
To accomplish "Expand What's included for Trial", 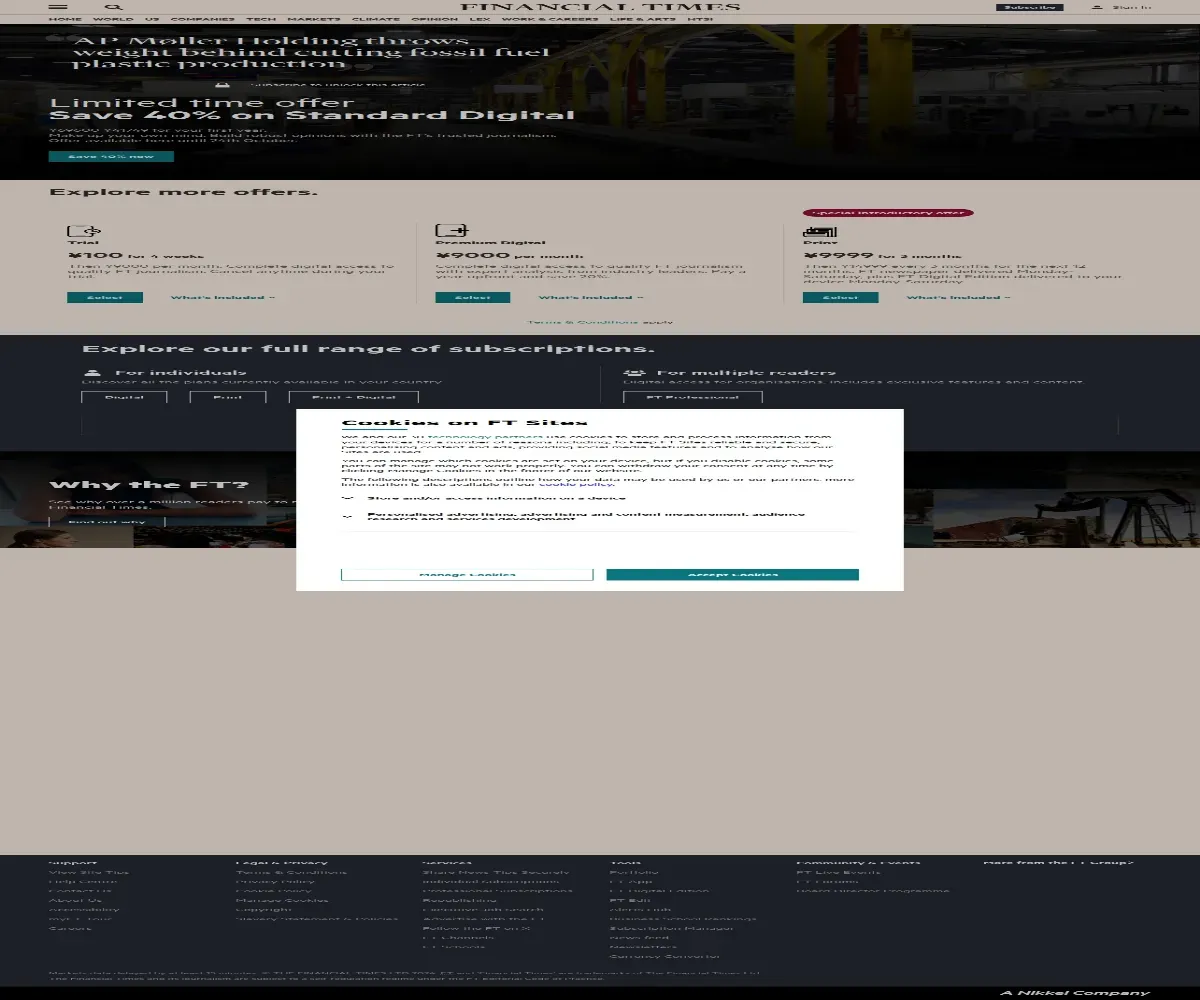I will (222, 297).
